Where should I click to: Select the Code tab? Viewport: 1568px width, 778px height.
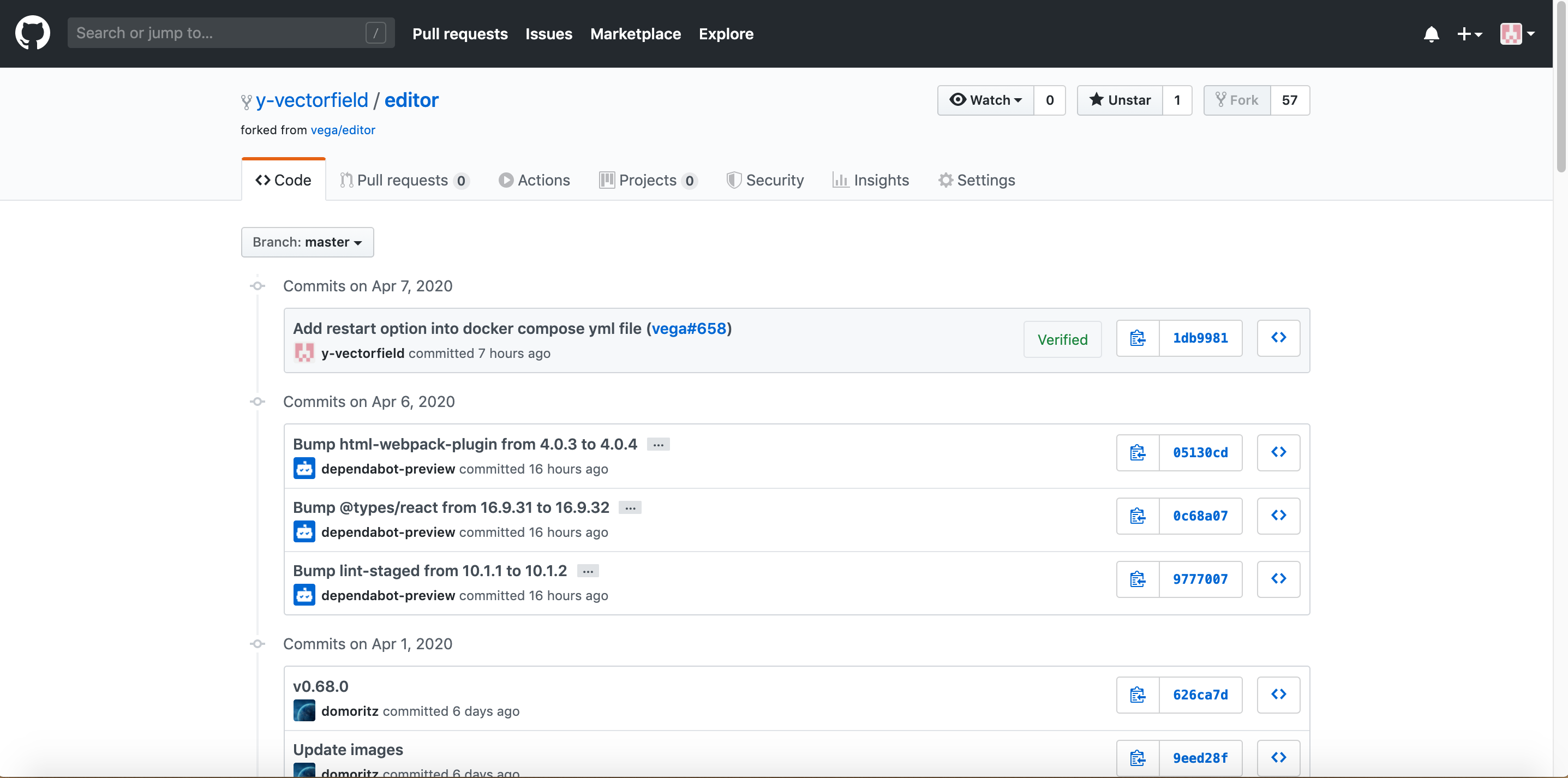(x=283, y=180)
